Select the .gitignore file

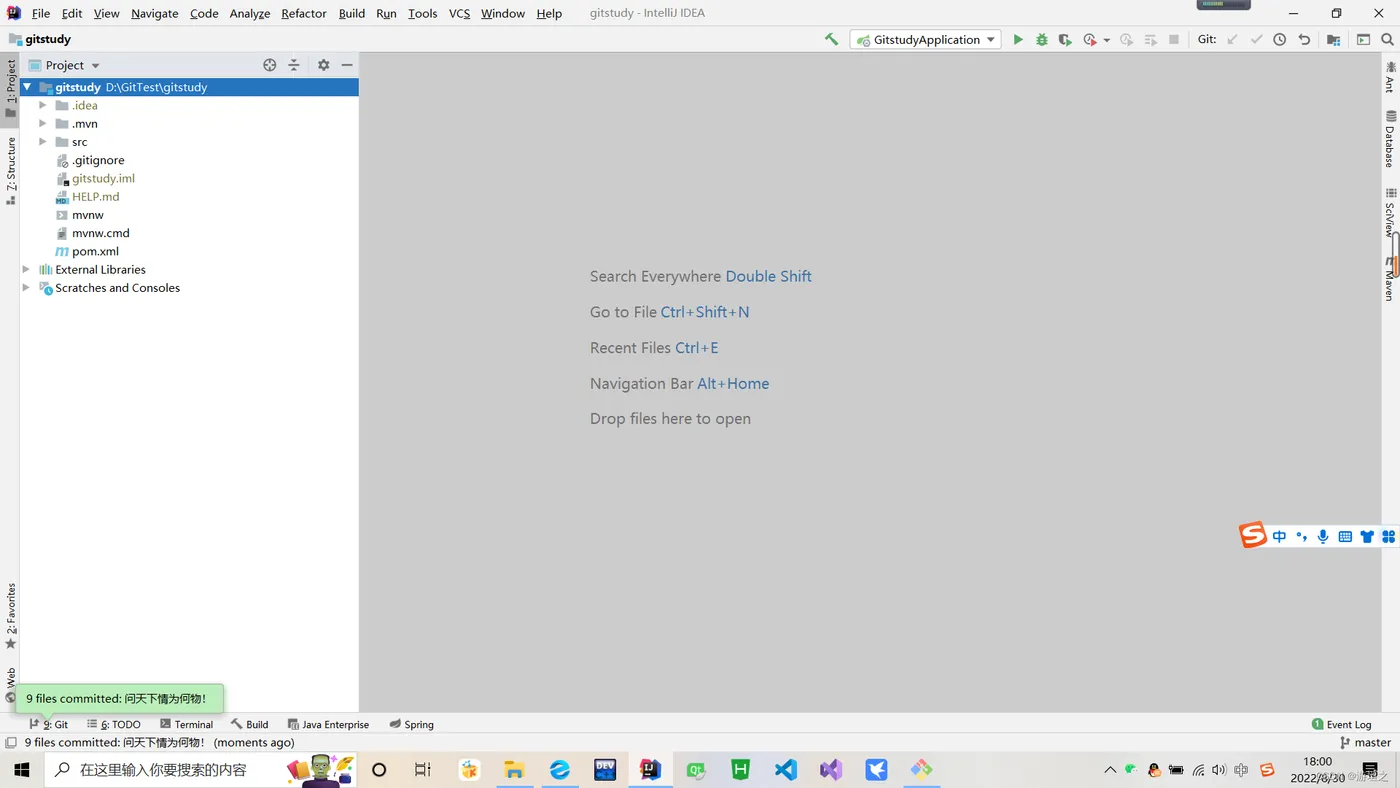[x=98, y=160]
